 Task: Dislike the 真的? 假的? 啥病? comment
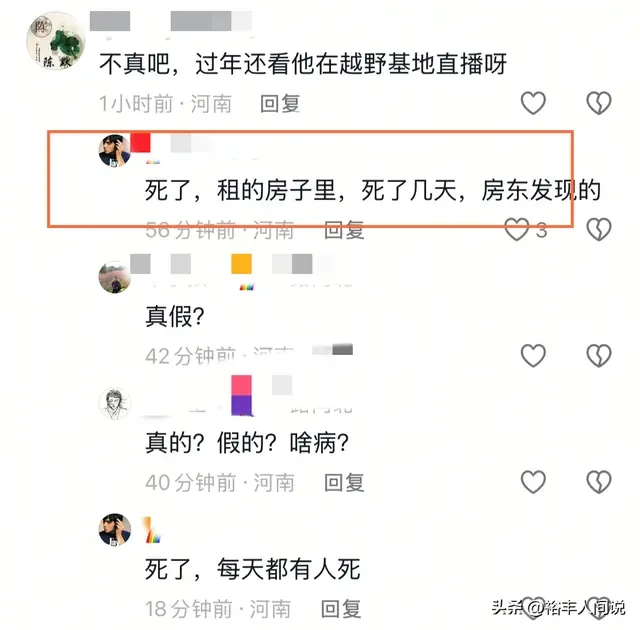click(x=599, y=482)
